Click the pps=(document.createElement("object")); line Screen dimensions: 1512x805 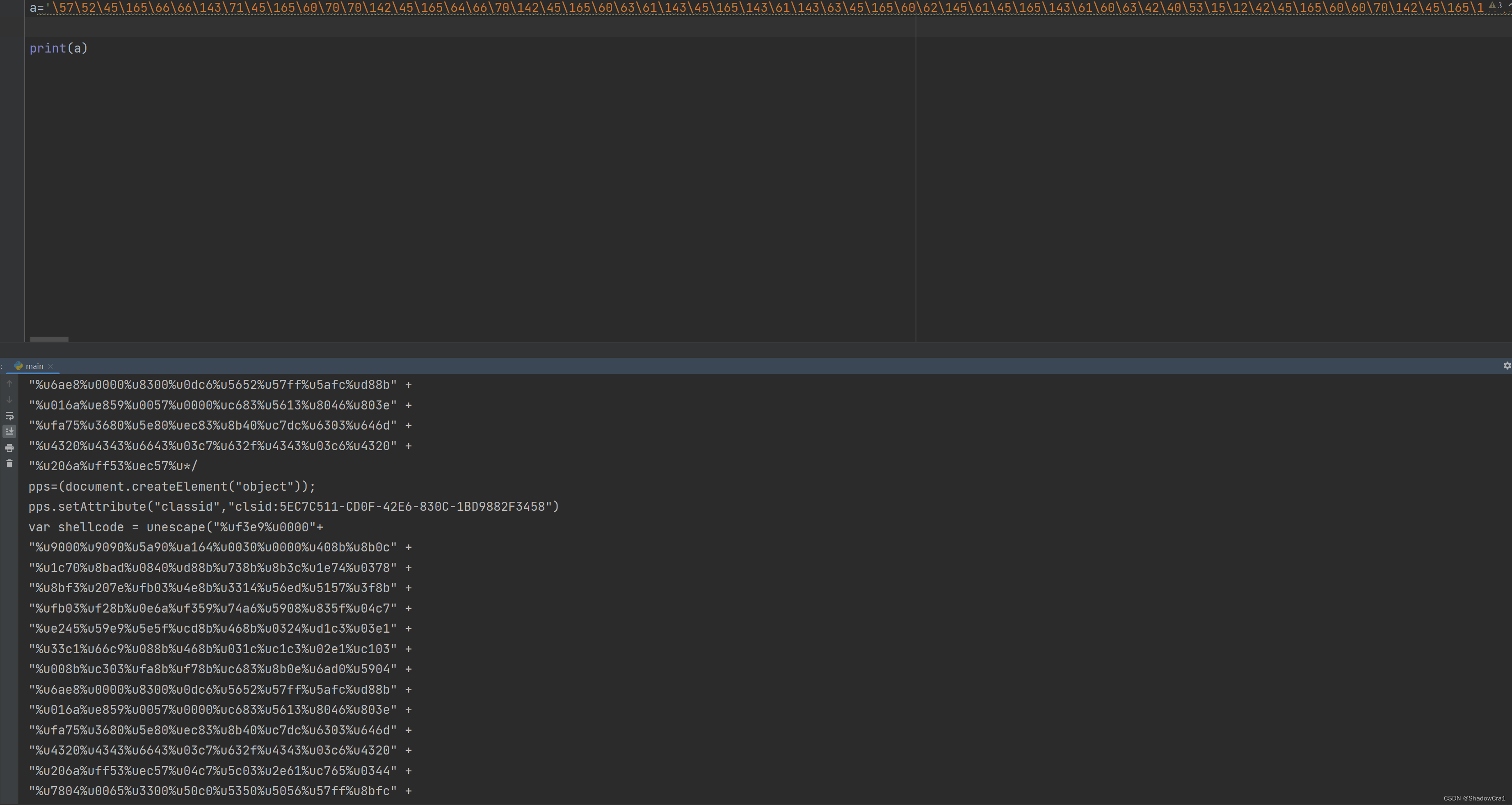[x=172, y=487]
